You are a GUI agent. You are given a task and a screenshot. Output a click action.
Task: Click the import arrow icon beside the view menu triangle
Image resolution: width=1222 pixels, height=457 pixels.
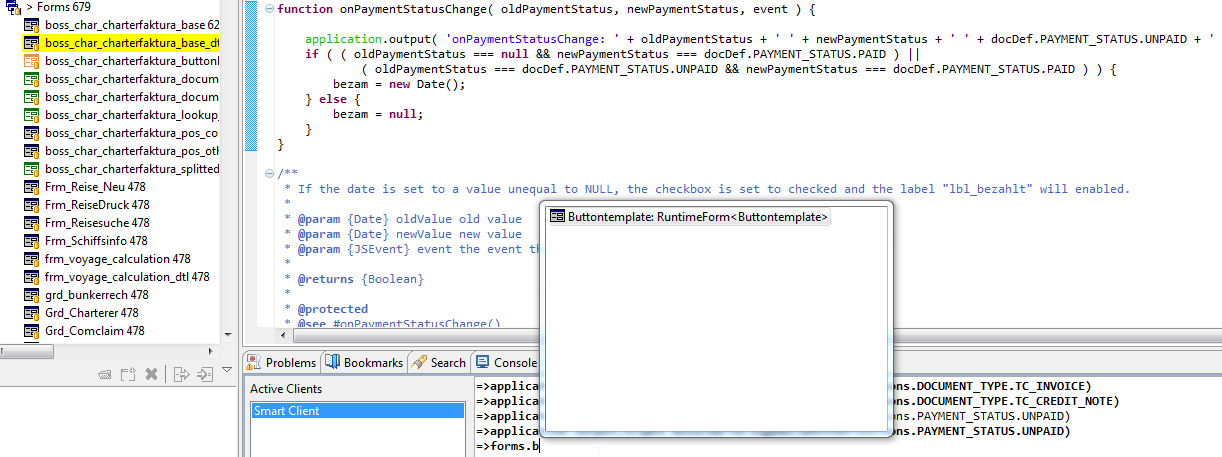205,375
